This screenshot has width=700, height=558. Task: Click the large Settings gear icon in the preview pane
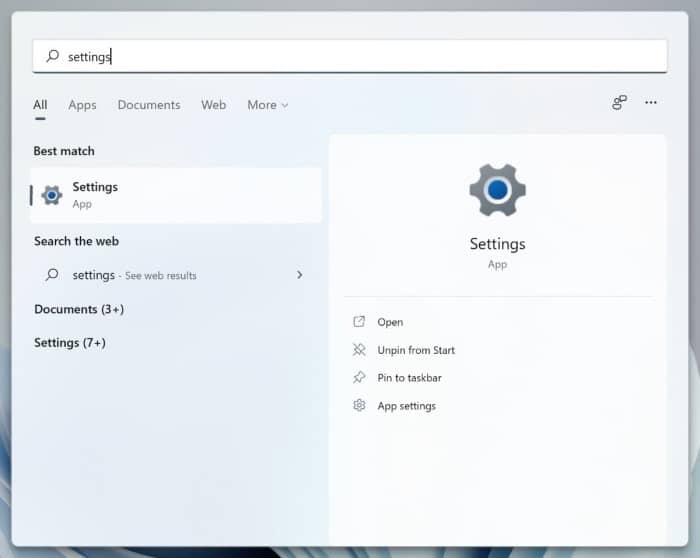(497, 190)
